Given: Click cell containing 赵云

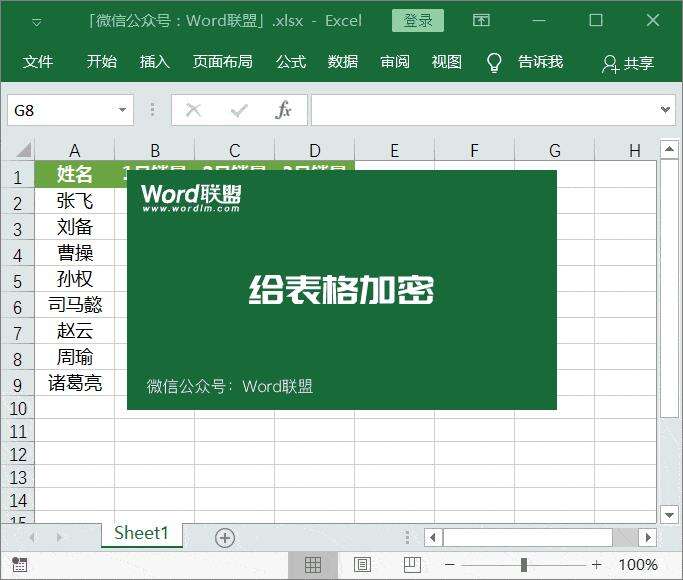Looking at the screenshot, I should 74,331.
